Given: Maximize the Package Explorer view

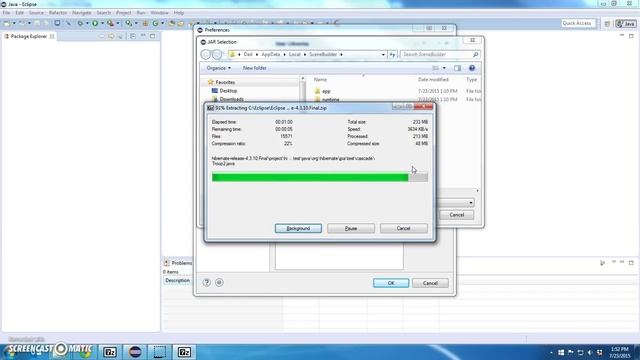Looking at the screenshot, I should (152, 36).
